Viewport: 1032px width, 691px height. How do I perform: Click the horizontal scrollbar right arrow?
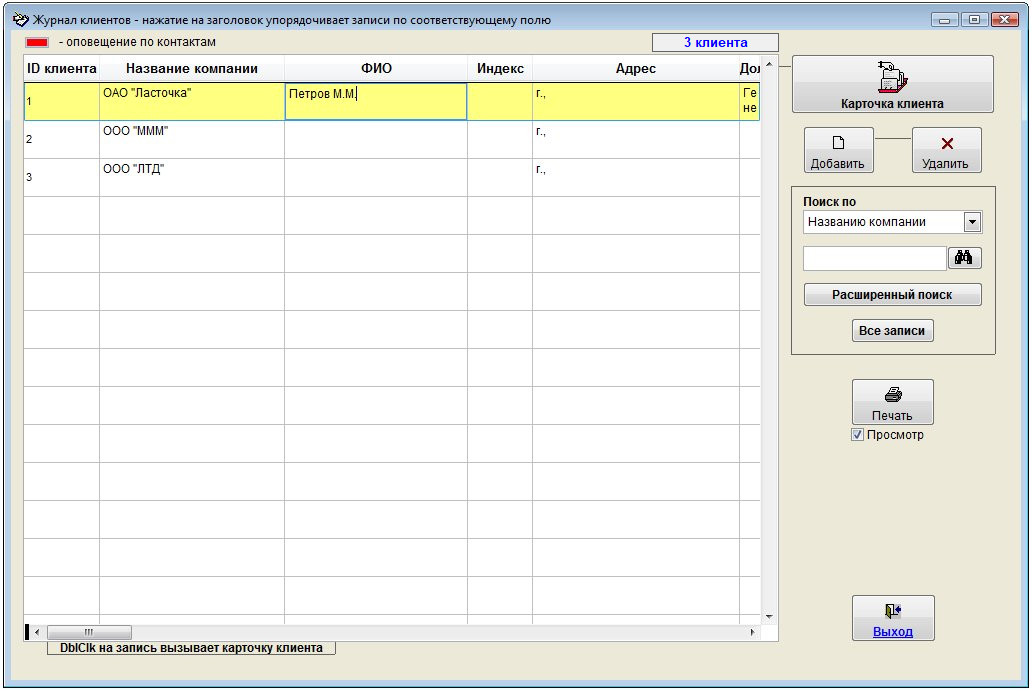(x=752, y=633)
